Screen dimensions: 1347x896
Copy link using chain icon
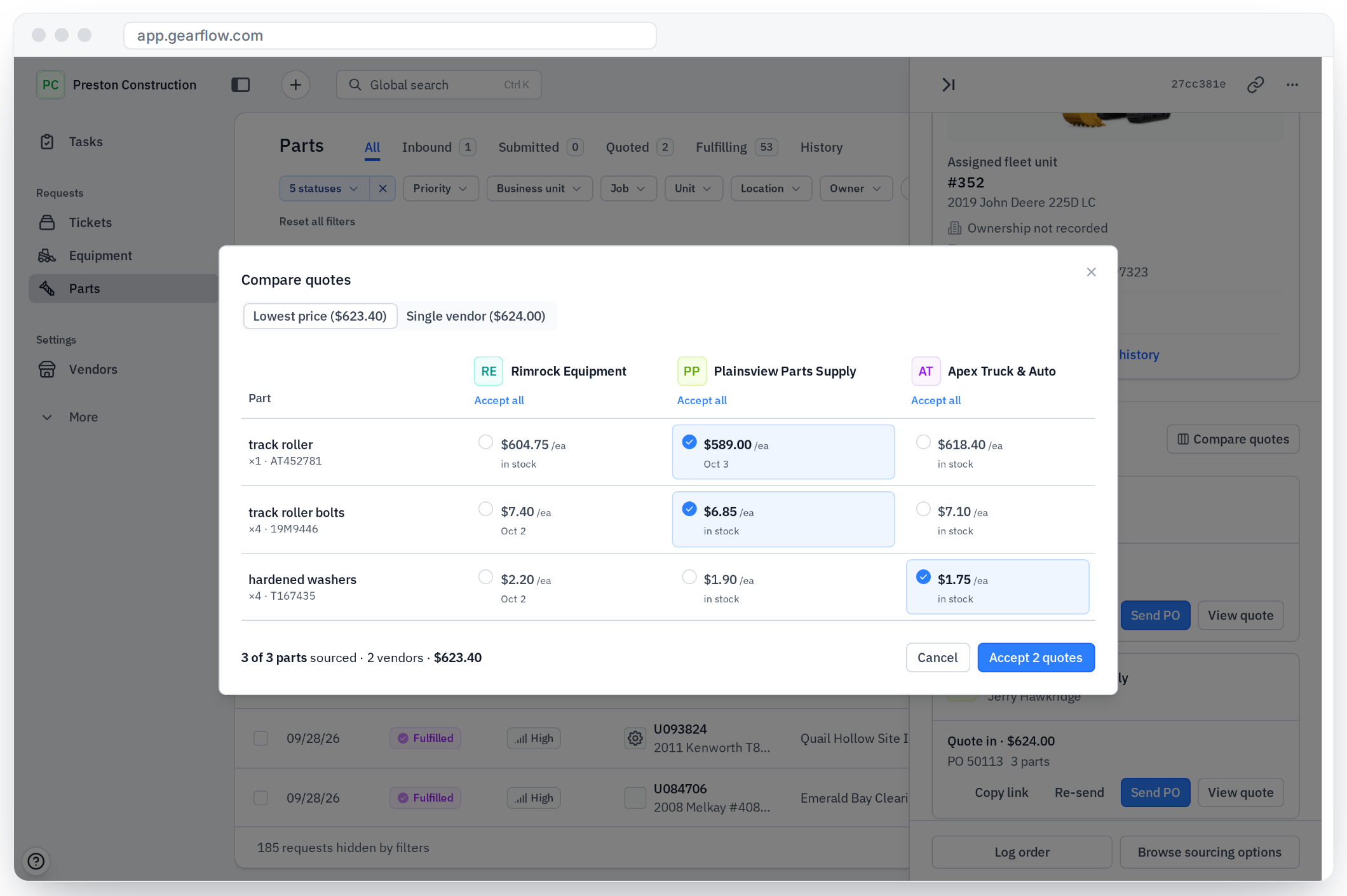1256,85
